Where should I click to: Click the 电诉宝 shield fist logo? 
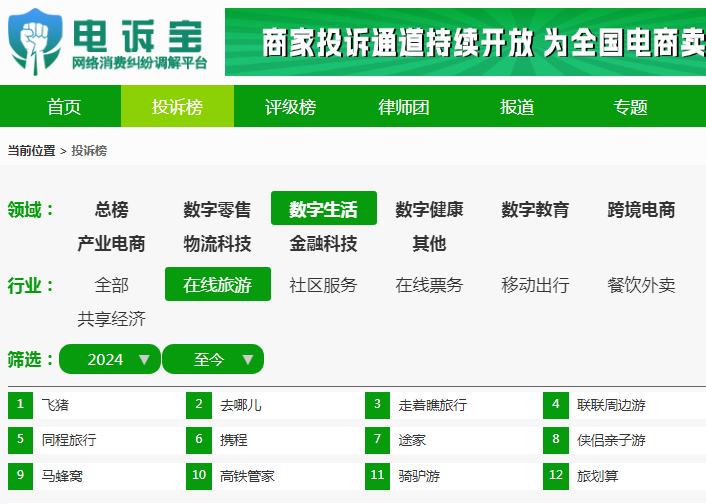click(x=35, y=41)
